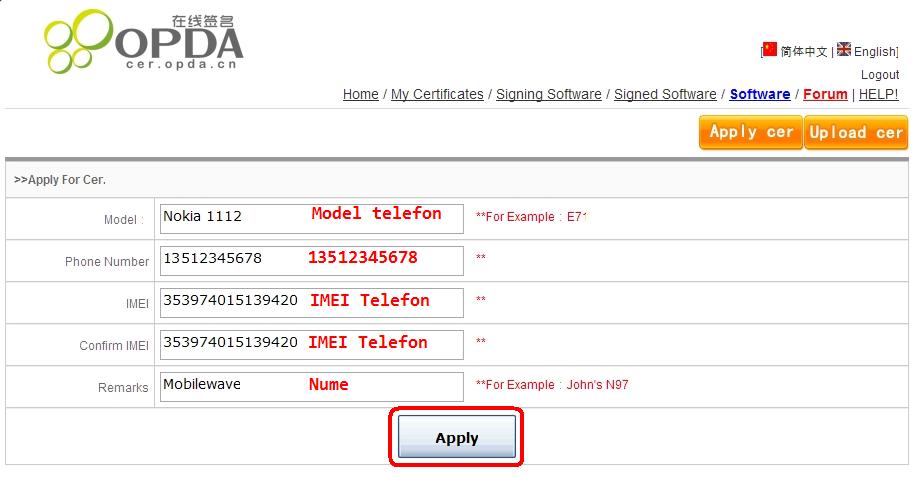Screen dimensions: 920x477
Task: Focus the Remarks input field
Action: pos(312,387)
